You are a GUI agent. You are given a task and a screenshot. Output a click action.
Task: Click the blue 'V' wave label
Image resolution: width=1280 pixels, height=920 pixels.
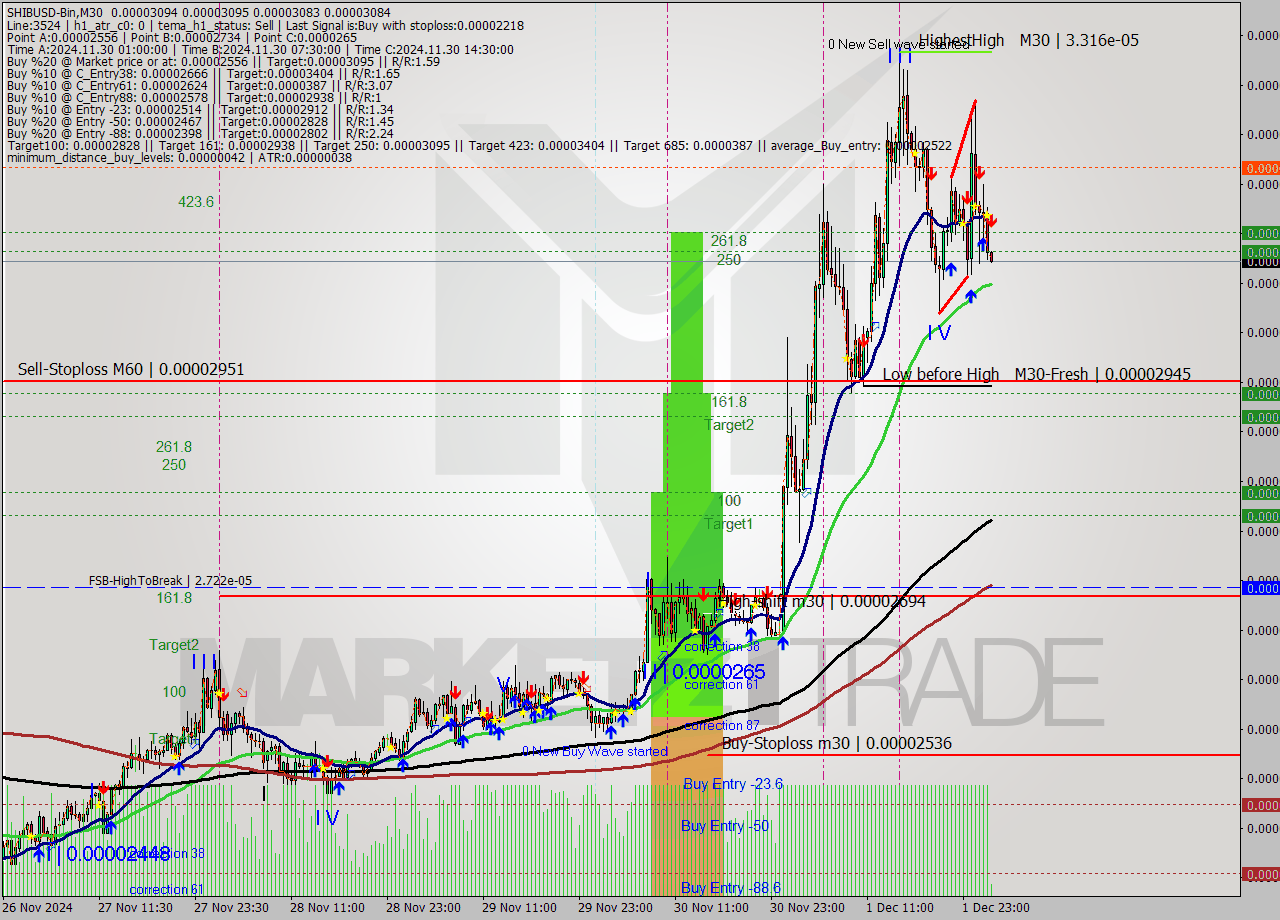point(503,683)
